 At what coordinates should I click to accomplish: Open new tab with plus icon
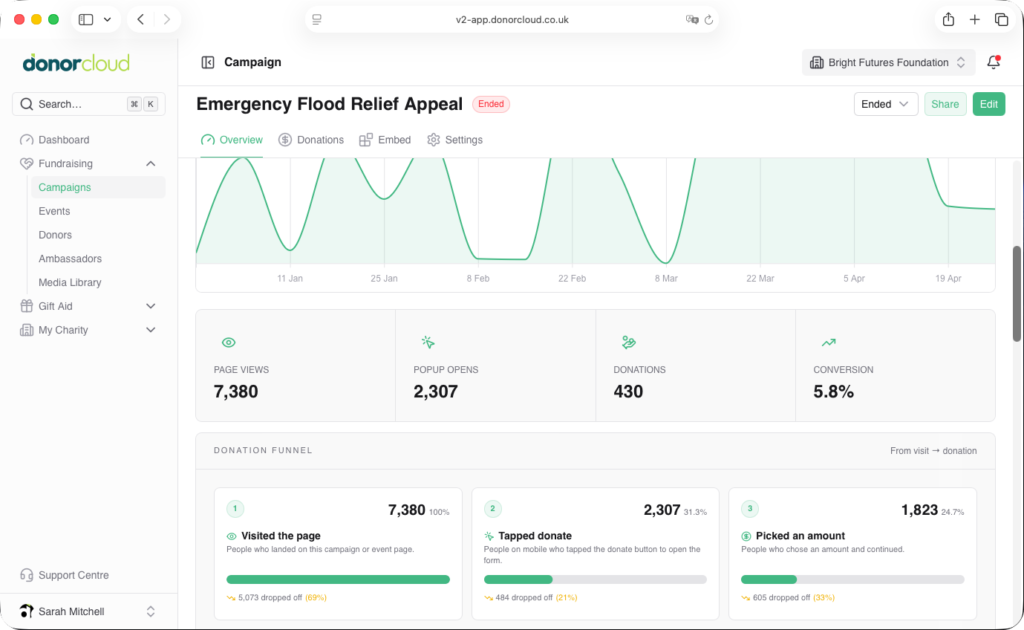click(x=974, y=20)
